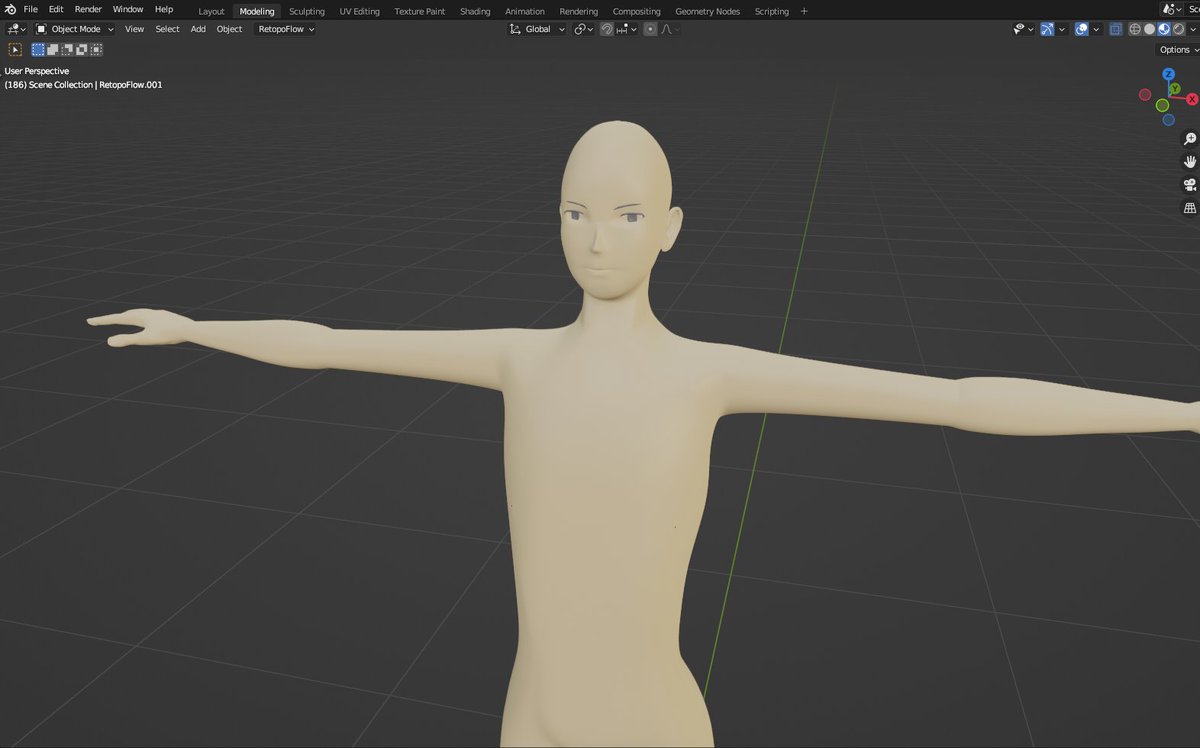Screen dimensions: 1200x748
Task: Switch to the Rendering workspace tab
Action: (579, 11)
